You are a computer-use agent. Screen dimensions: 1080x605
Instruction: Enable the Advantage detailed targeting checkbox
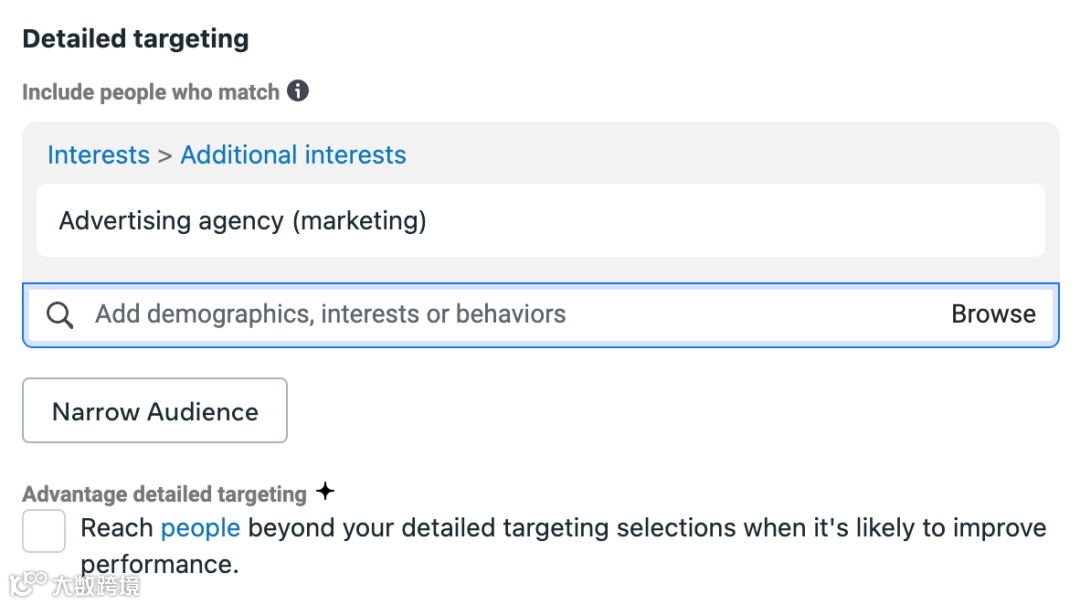click(44, 531)
